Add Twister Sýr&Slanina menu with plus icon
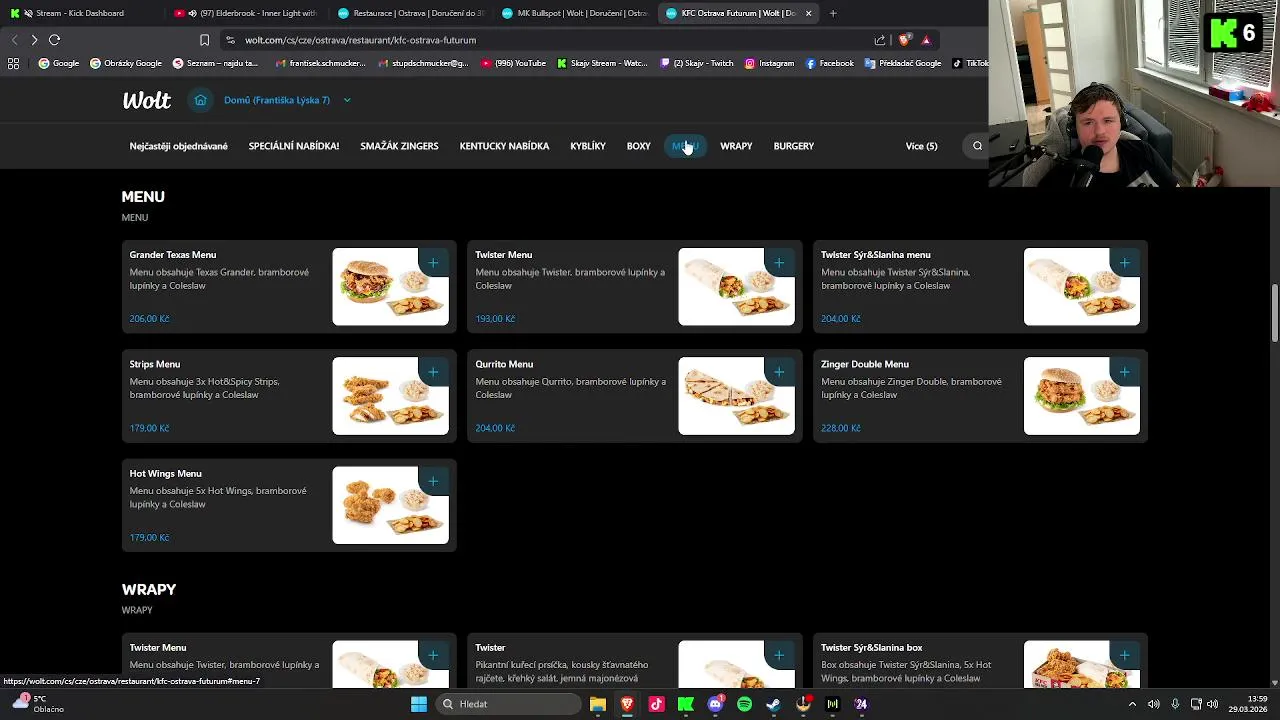Image resolution: width=1280 pixels, height=720 pixels. click(1125, 263)
